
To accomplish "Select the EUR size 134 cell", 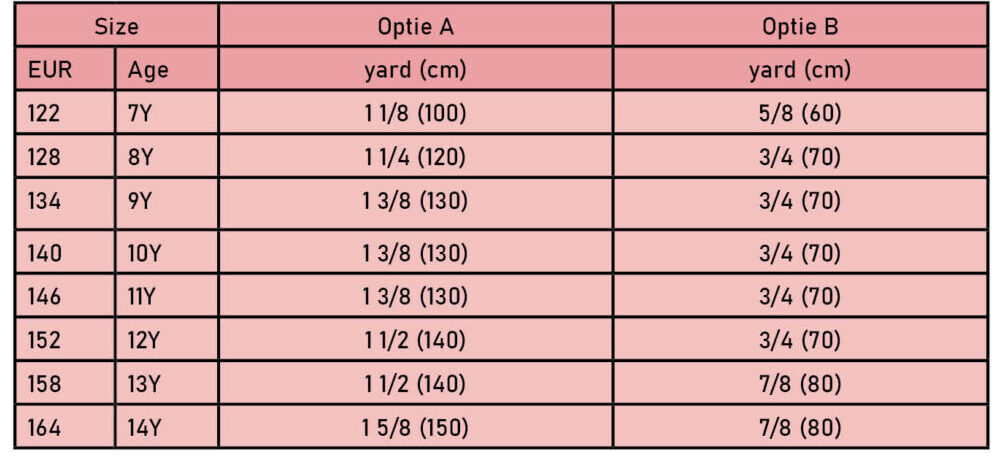I will point(44,201).
